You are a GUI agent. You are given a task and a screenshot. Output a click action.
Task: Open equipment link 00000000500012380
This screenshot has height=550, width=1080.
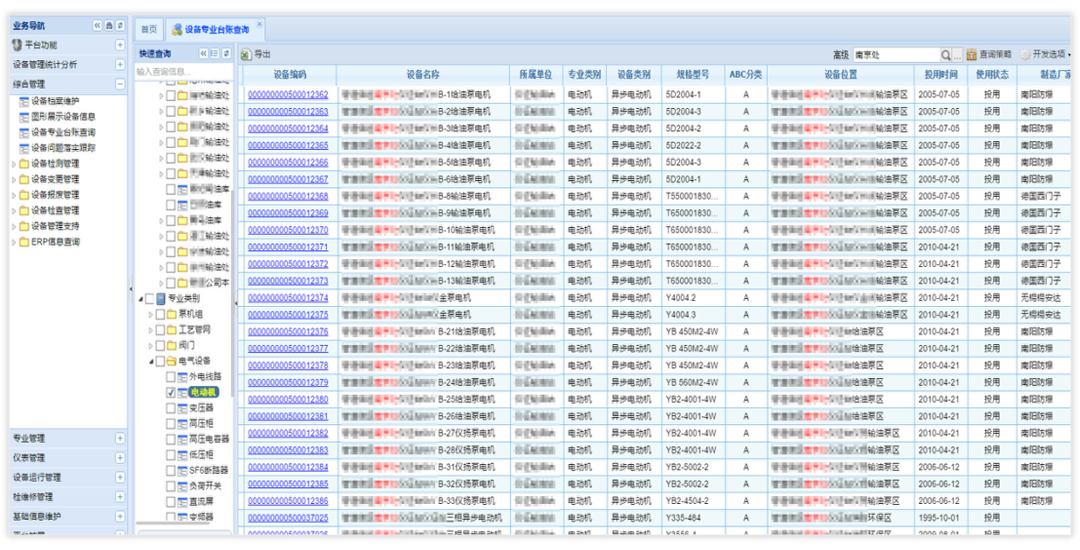tap(288, 399)
